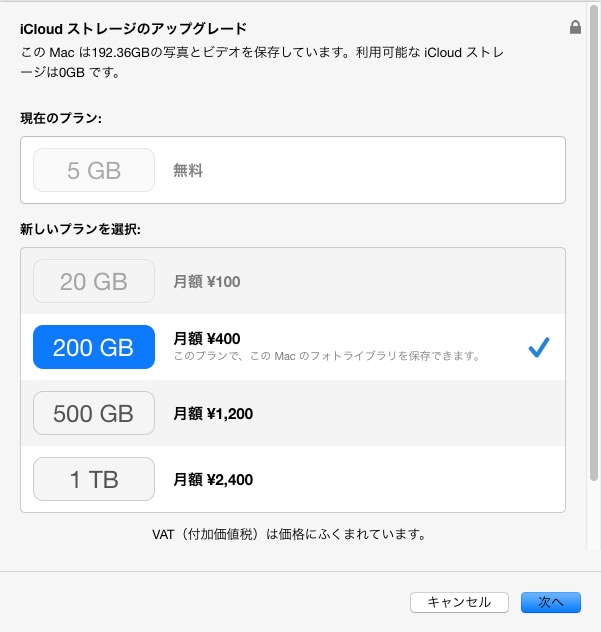Screen dimensions: 601x632
Task: Click the 月額 ¥400 price label
Action: click(x=207, y=339)
